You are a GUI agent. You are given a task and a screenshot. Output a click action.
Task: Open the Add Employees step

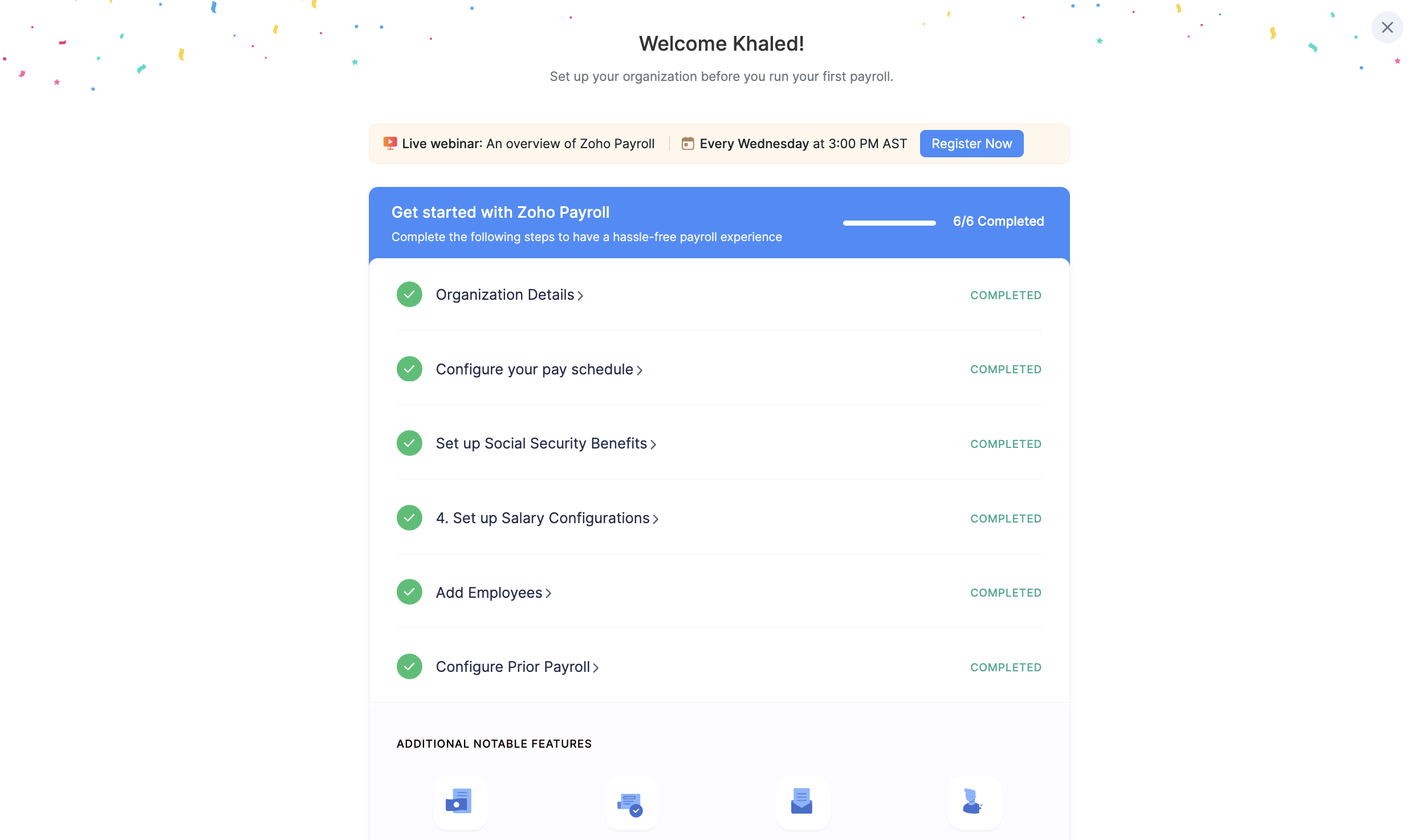489,593
